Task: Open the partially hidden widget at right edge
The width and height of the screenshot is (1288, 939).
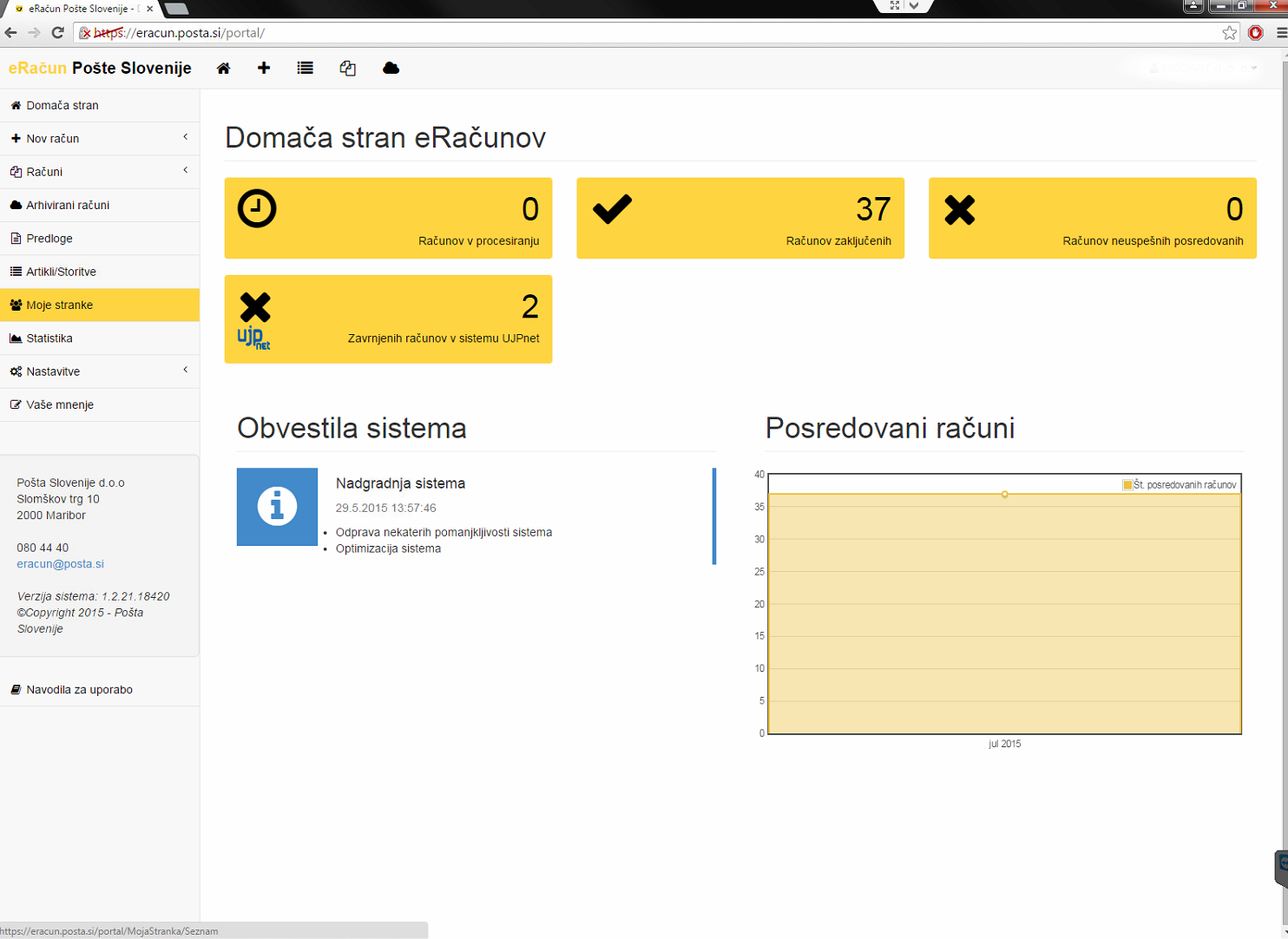Action: (x=1281, y=868)
